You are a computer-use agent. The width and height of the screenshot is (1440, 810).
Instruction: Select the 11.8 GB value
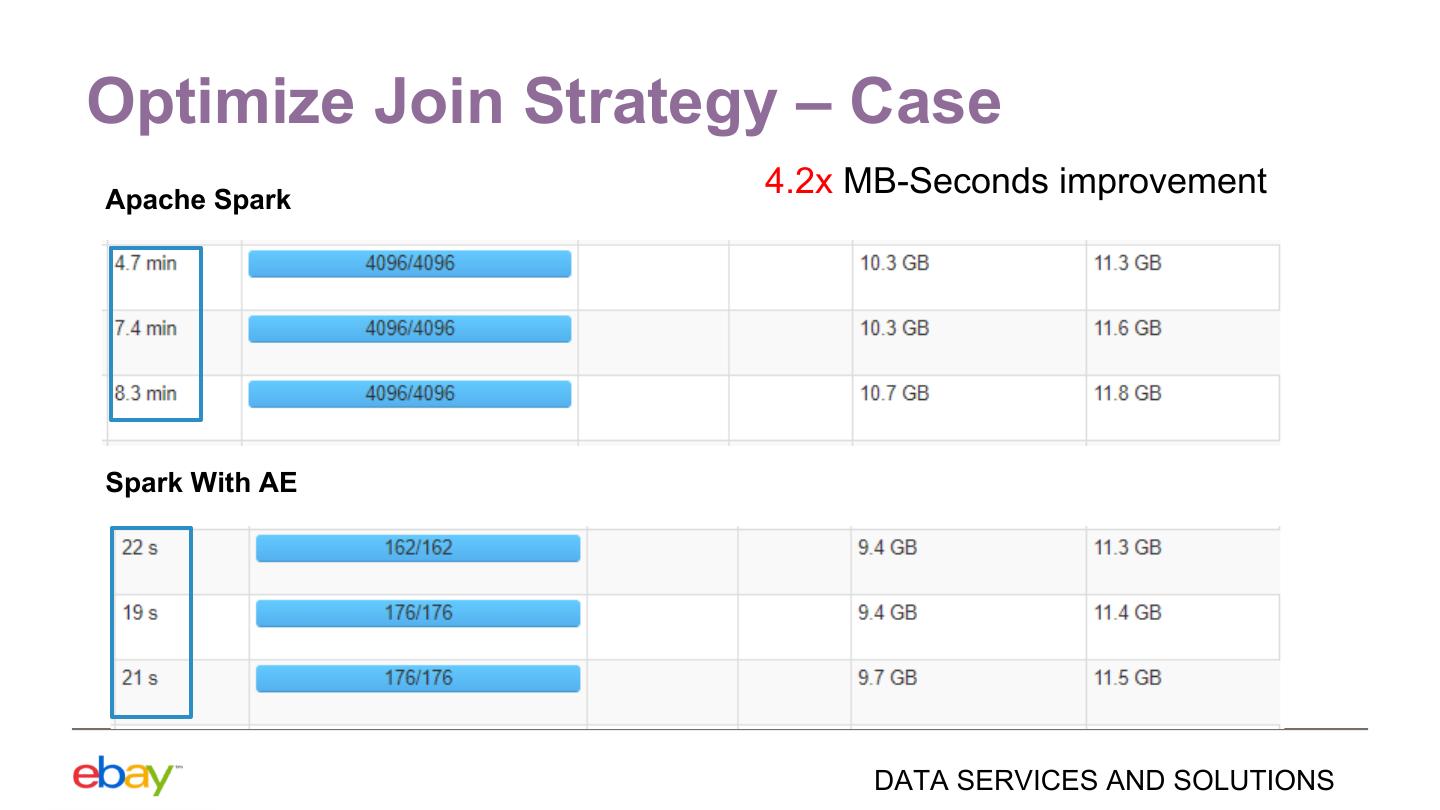(x=1127, y=394)
